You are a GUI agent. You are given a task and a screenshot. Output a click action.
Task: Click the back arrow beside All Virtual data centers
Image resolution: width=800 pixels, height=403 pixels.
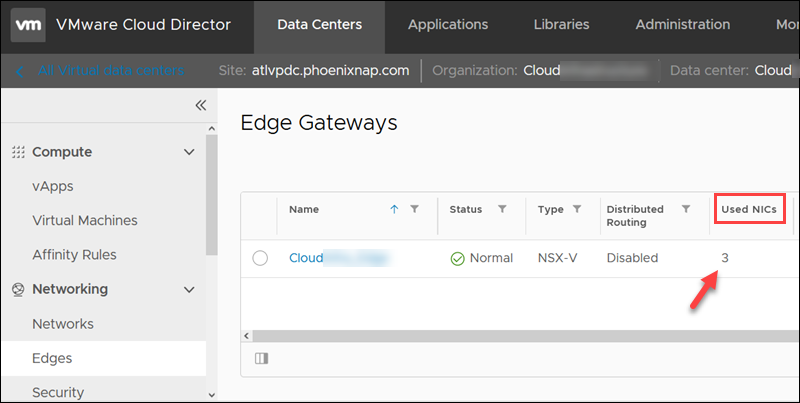pos(19,71)
